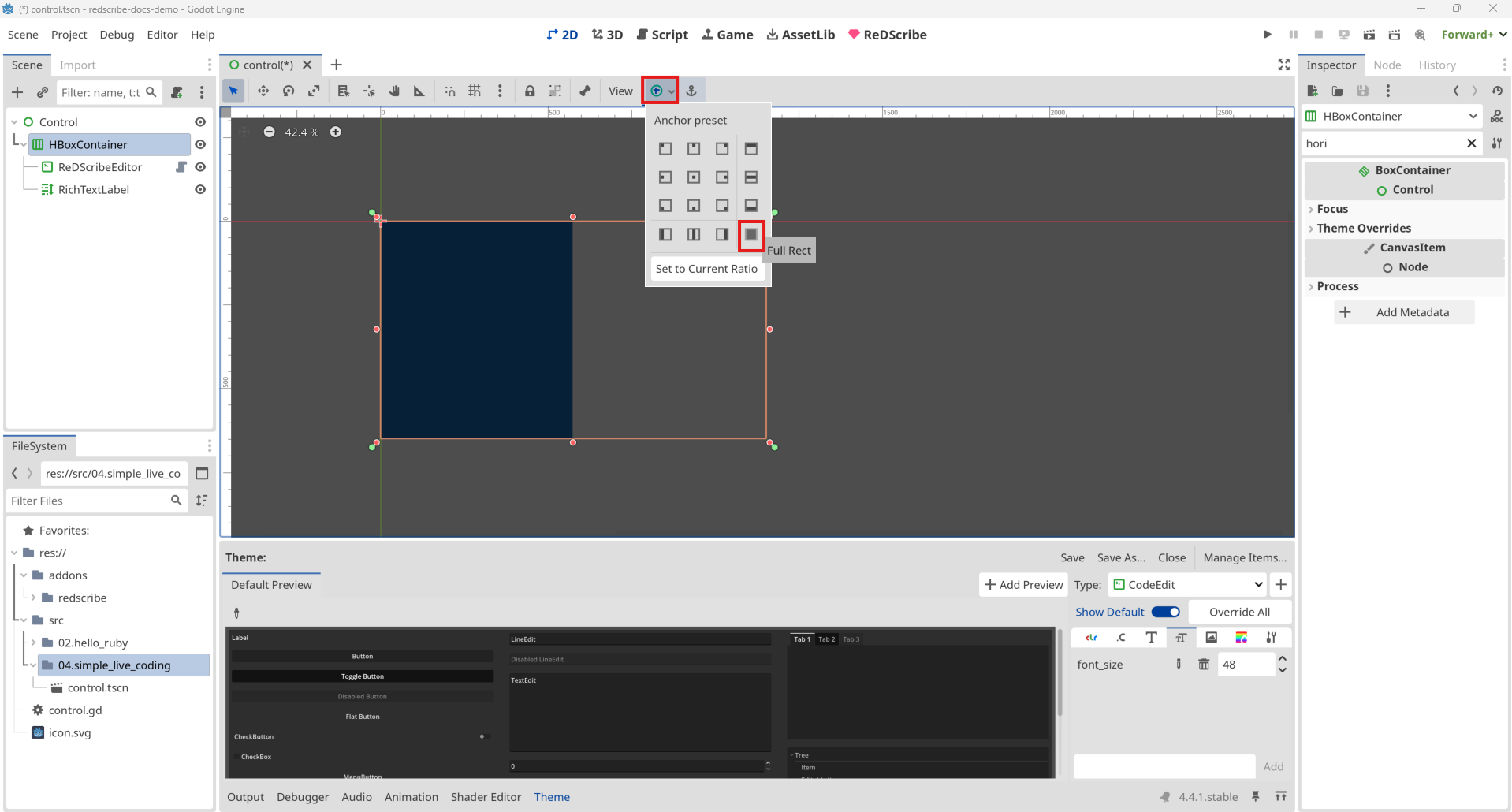Toggle grid snap in canvas toolbar

tap(475, 91)
